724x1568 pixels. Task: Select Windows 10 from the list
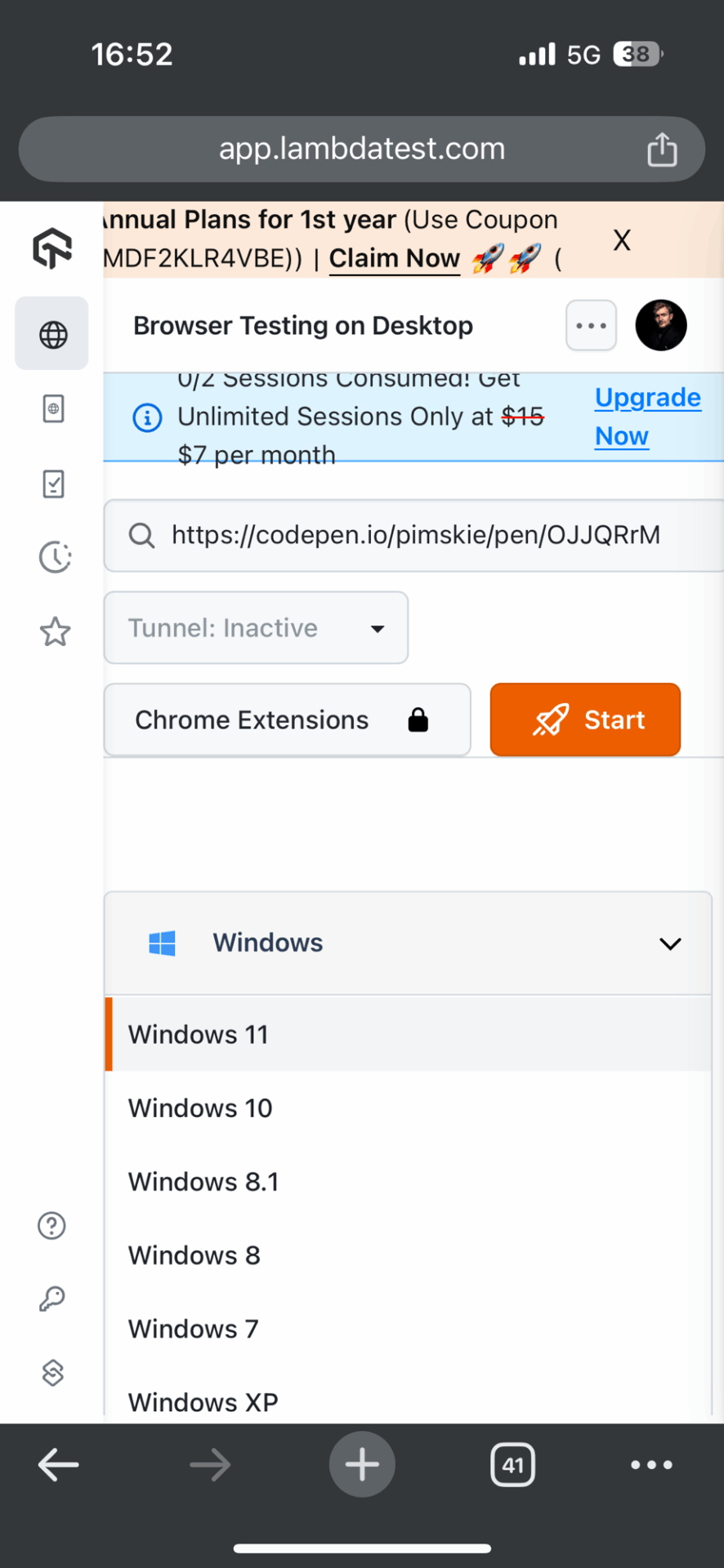[200, 1108]
